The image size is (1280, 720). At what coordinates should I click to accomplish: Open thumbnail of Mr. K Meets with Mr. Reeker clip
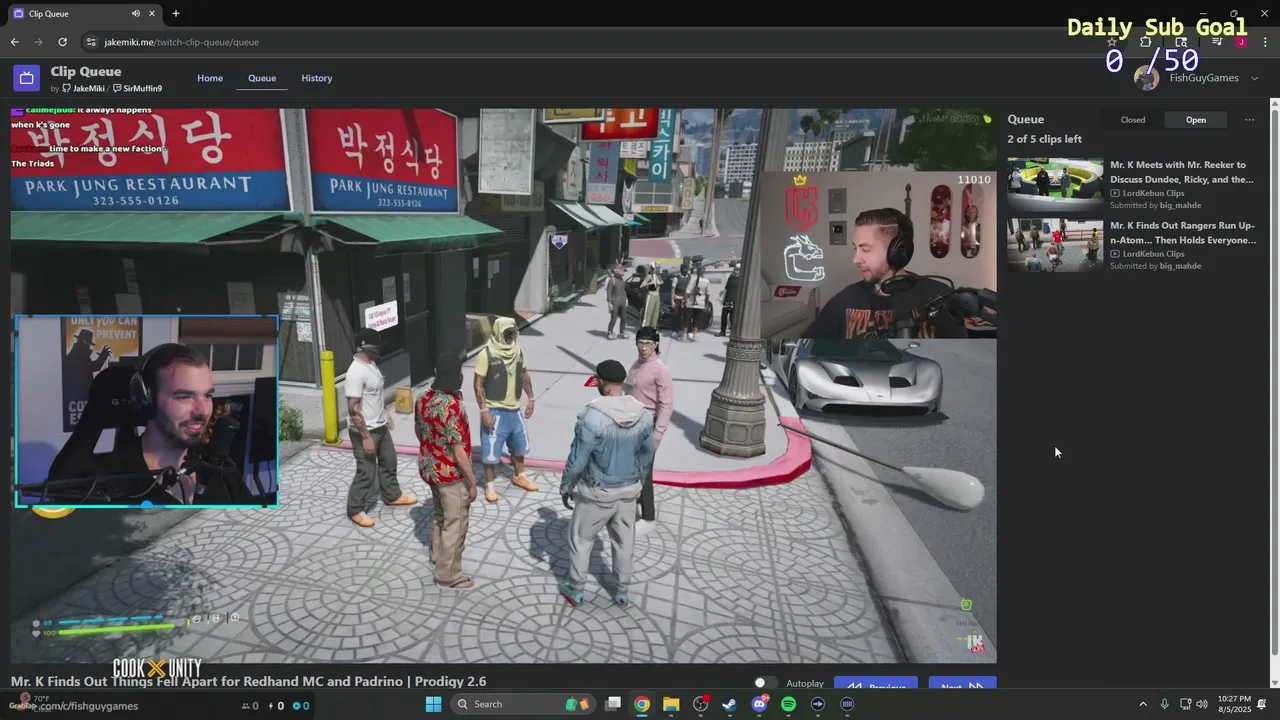tap(1055, 184)
